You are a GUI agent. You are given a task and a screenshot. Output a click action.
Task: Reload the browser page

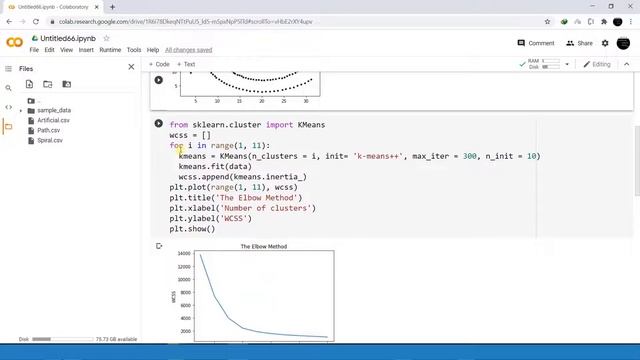tap(36, 22)
